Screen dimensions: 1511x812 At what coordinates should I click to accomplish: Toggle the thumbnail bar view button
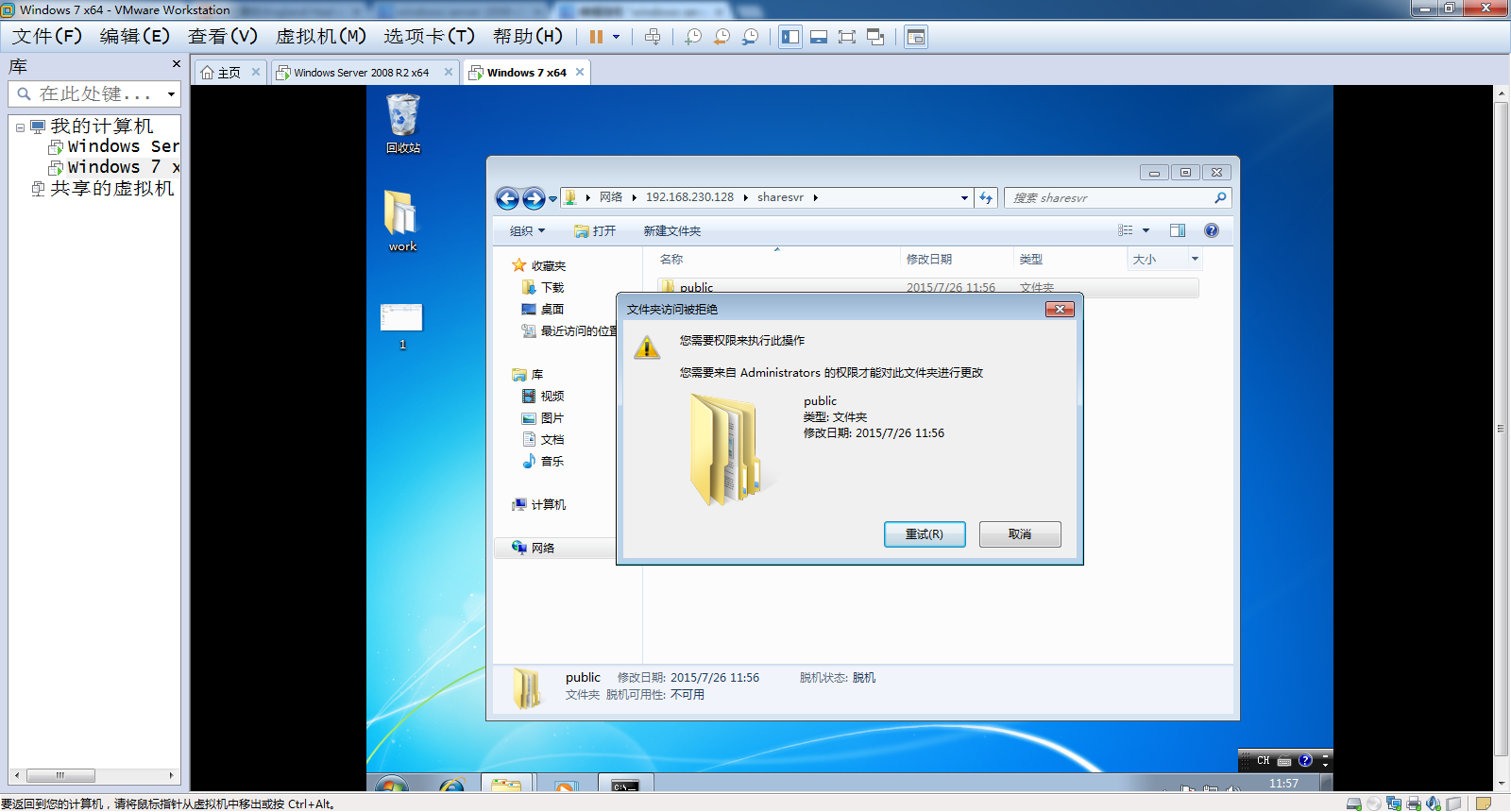pos(819,37)
